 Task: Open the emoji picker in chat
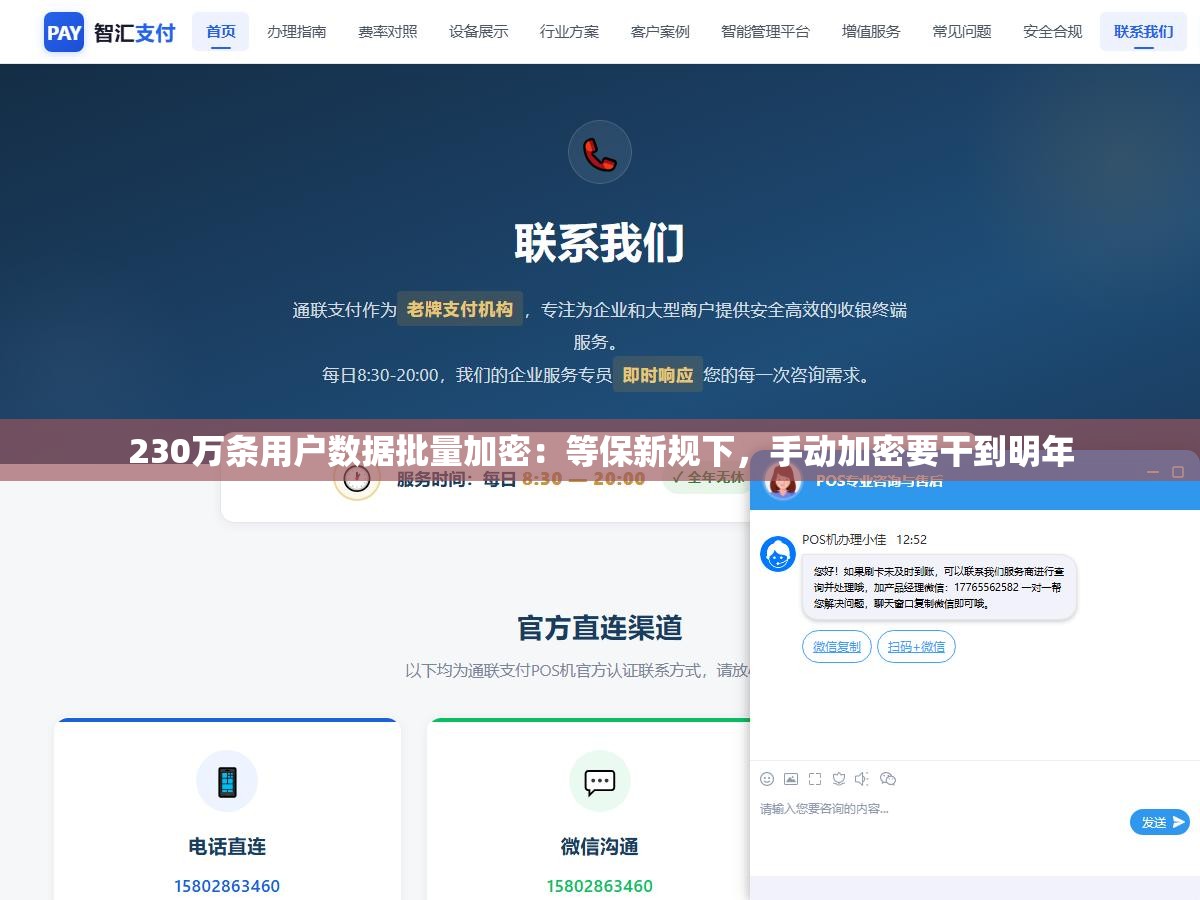tap(767, 778)
